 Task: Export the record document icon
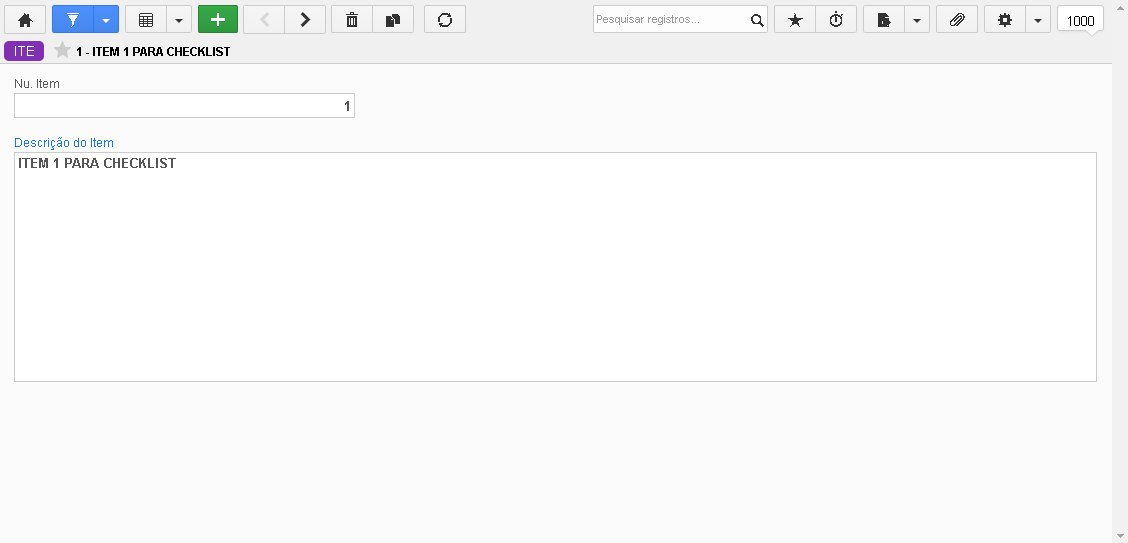point(884,19)
